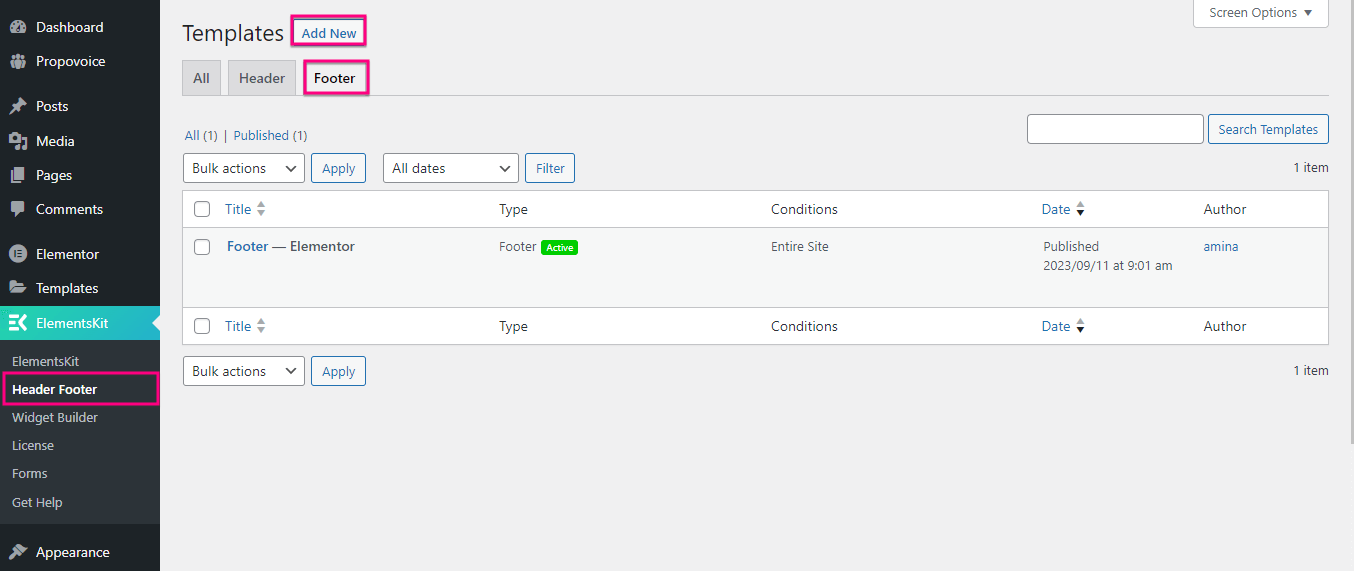The image size is (1354, 571).
Task: Open the top Bulk actions dropdown
Action: (x=244, y=168)
